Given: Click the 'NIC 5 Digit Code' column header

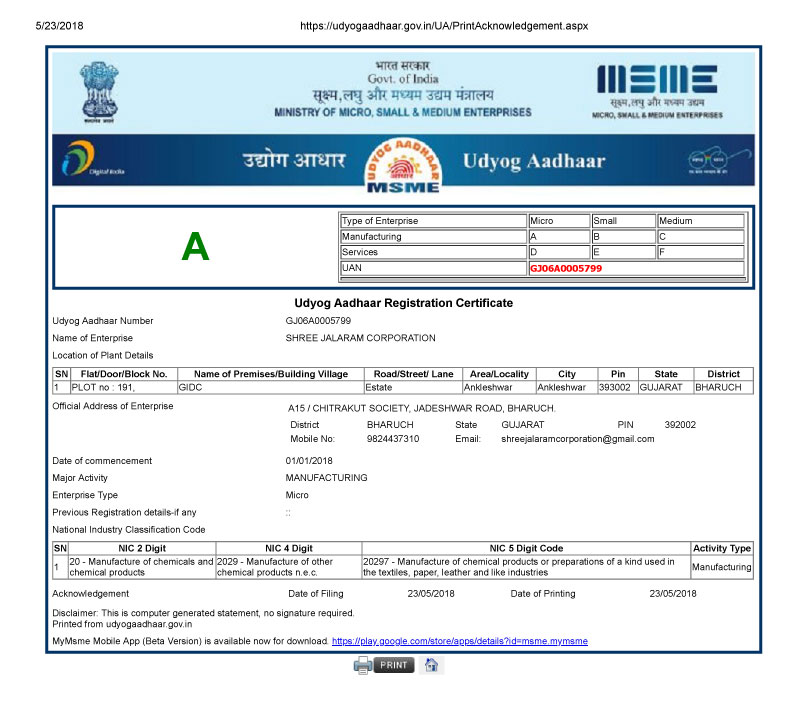Looking at the screenshot, I should click(x=526, y=548).
